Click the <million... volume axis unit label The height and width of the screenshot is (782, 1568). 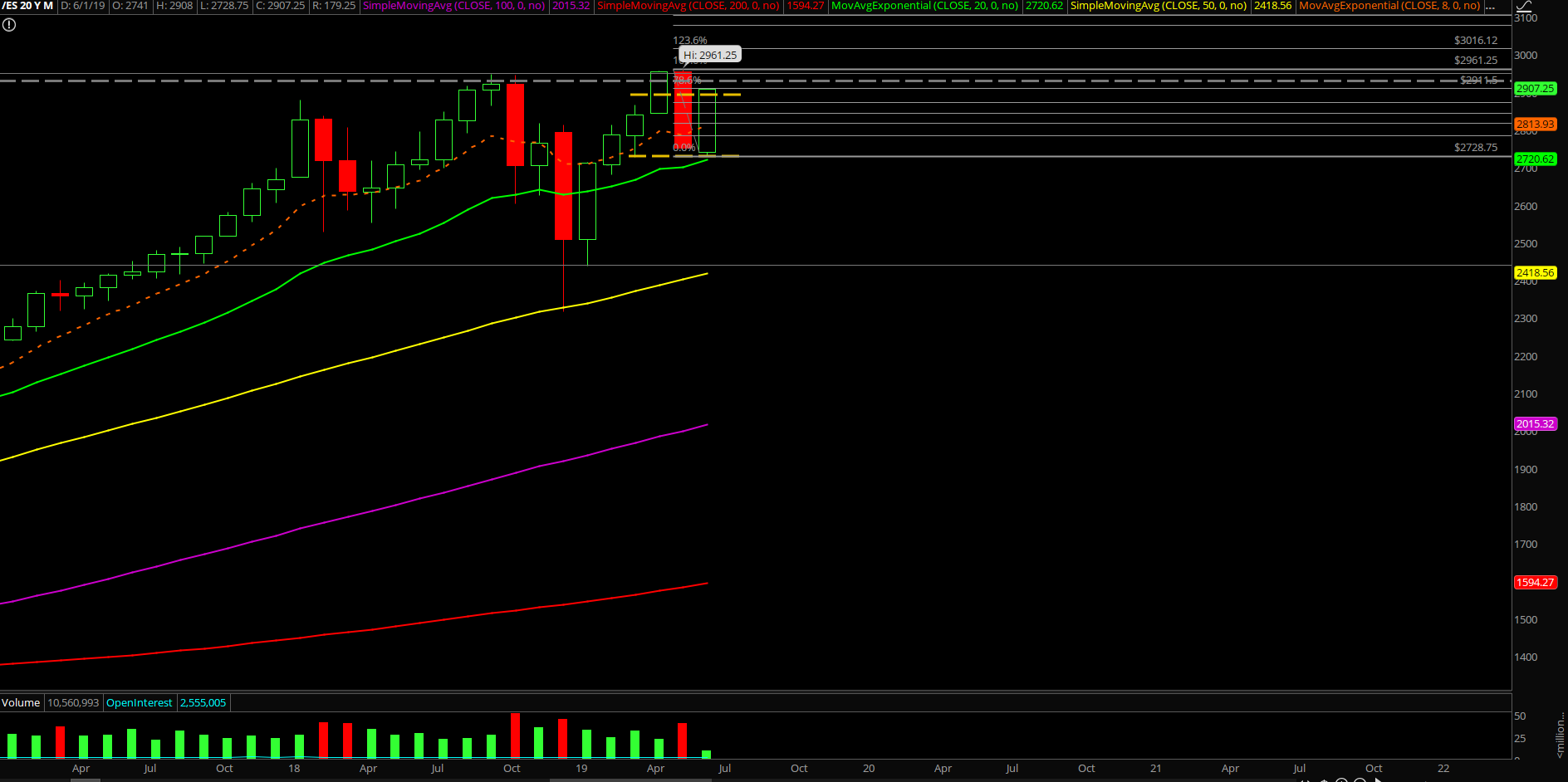[x=1561, y=734]
